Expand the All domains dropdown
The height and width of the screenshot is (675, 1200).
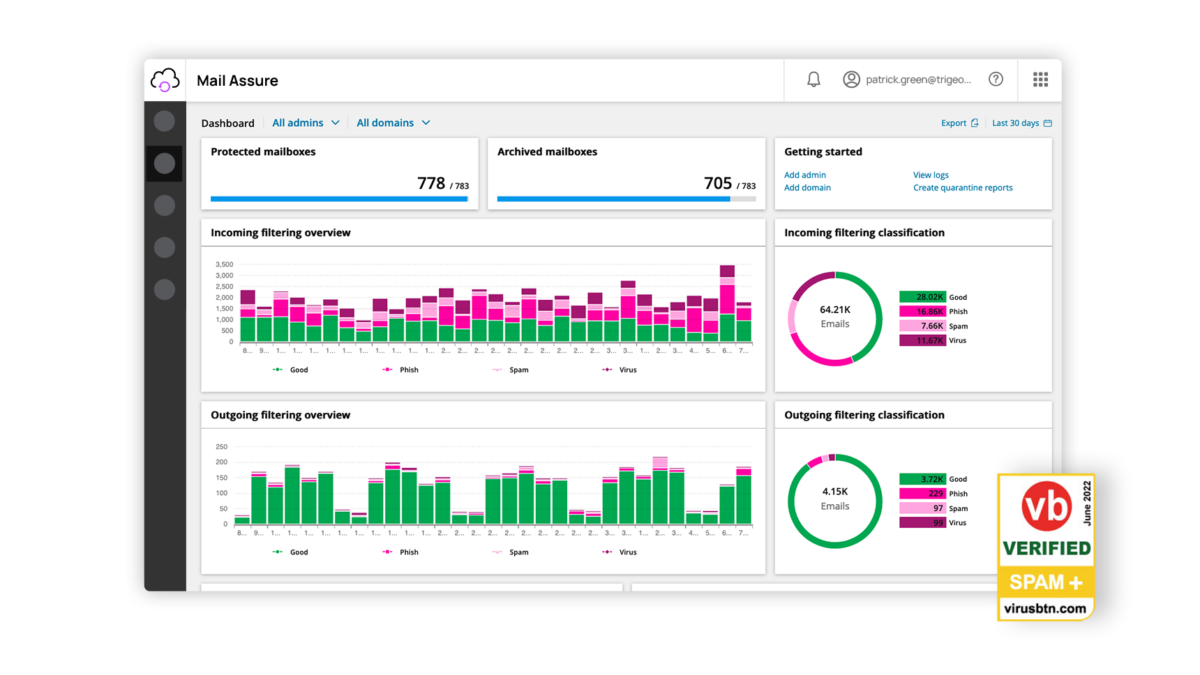393,123
